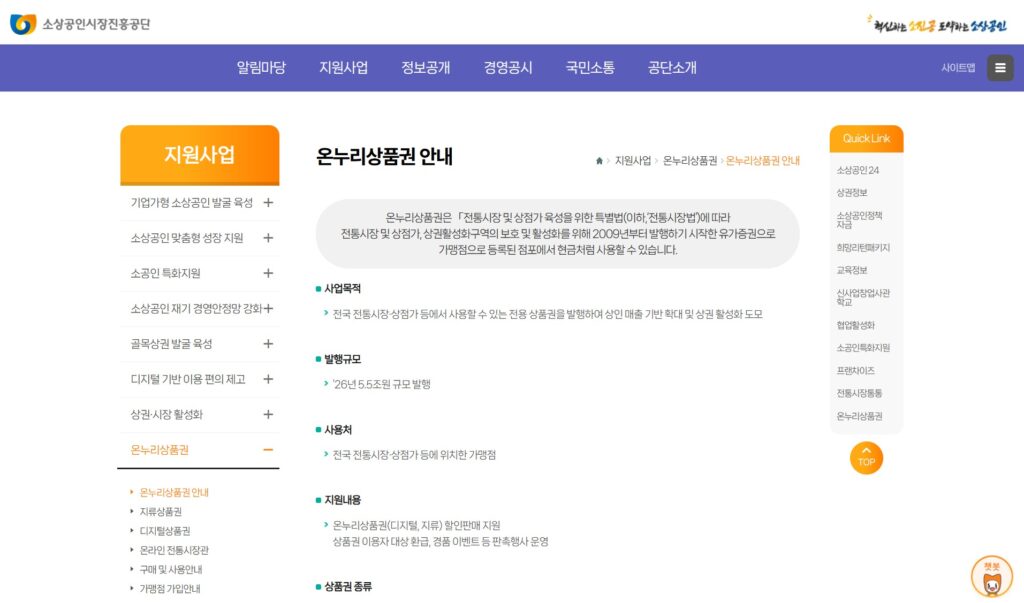Click the TOP scroll button
This screenshot has height=603, width=1024.
click(x=866, y=457)
